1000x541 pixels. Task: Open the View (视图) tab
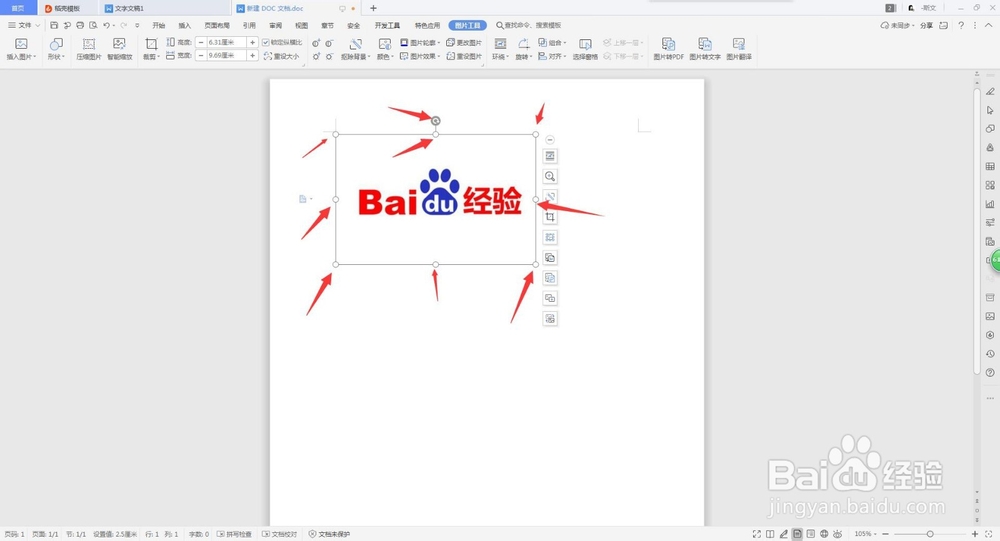302,26
